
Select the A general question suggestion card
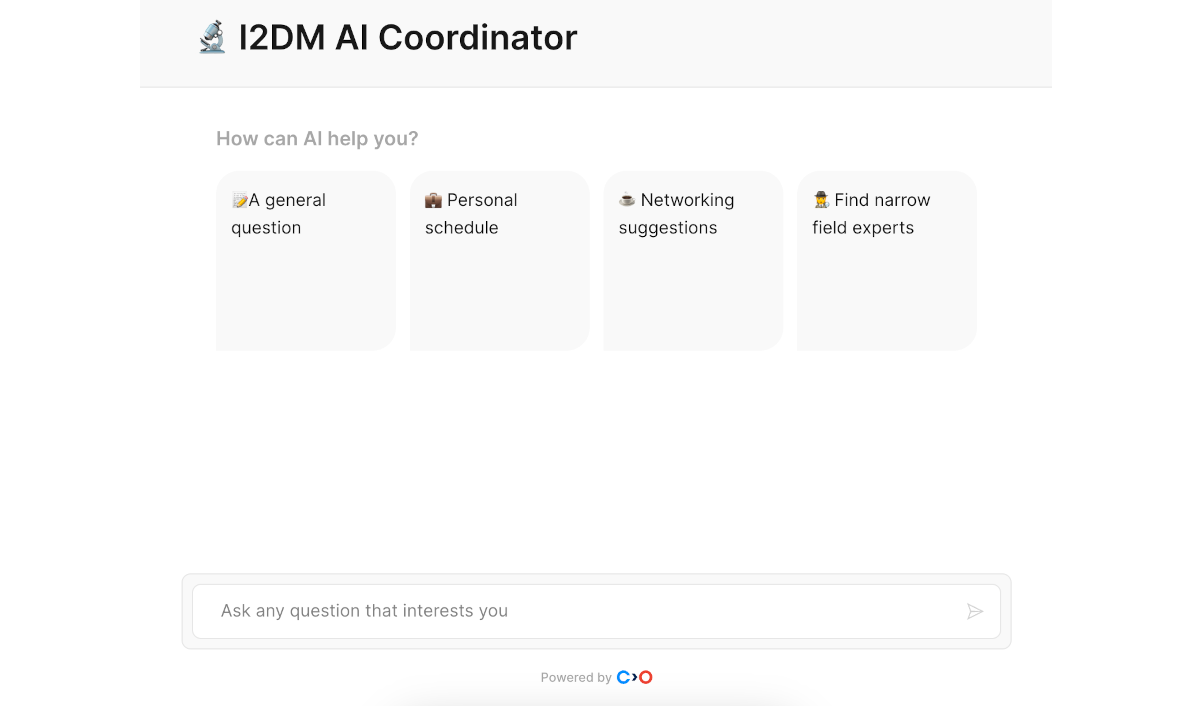click(x=305, y=260)
